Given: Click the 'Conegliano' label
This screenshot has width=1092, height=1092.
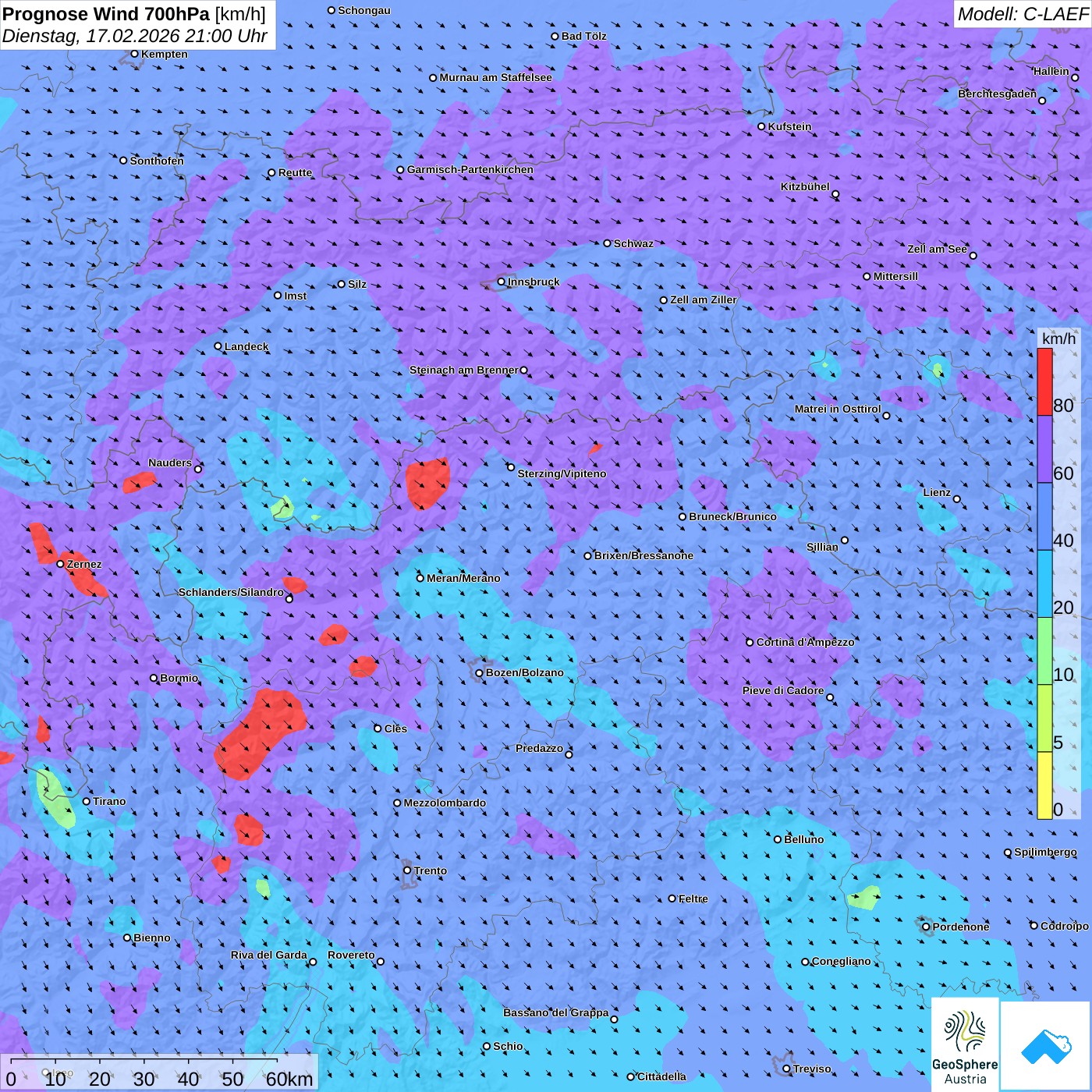Looking at the screenshot, I should tap(842, 961).
